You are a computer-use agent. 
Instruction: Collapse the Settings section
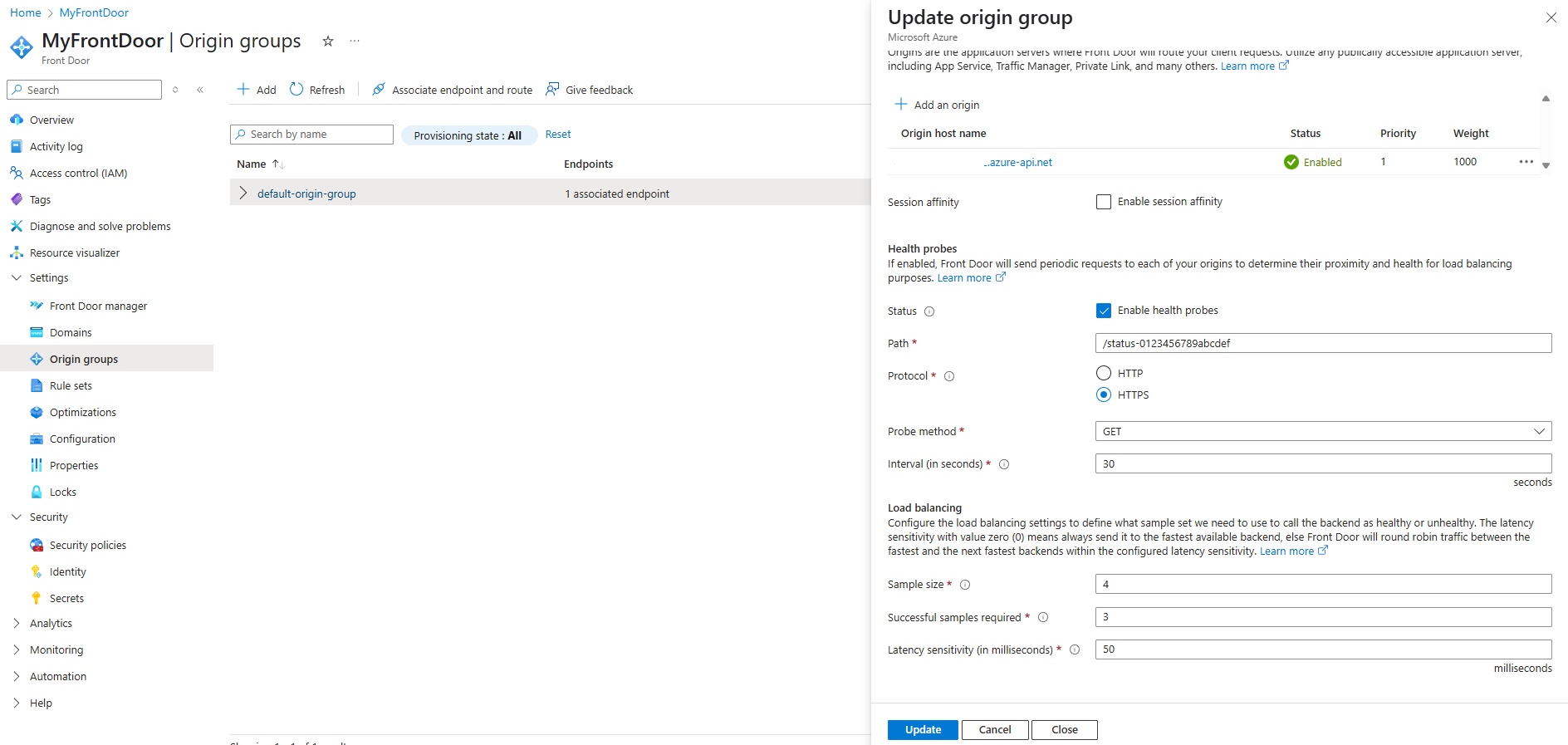(17, 277)
